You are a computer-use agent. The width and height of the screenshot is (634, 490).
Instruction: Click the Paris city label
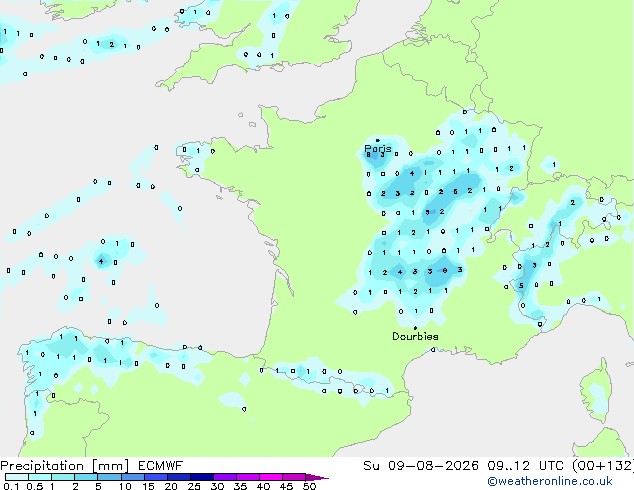(378, 149)
